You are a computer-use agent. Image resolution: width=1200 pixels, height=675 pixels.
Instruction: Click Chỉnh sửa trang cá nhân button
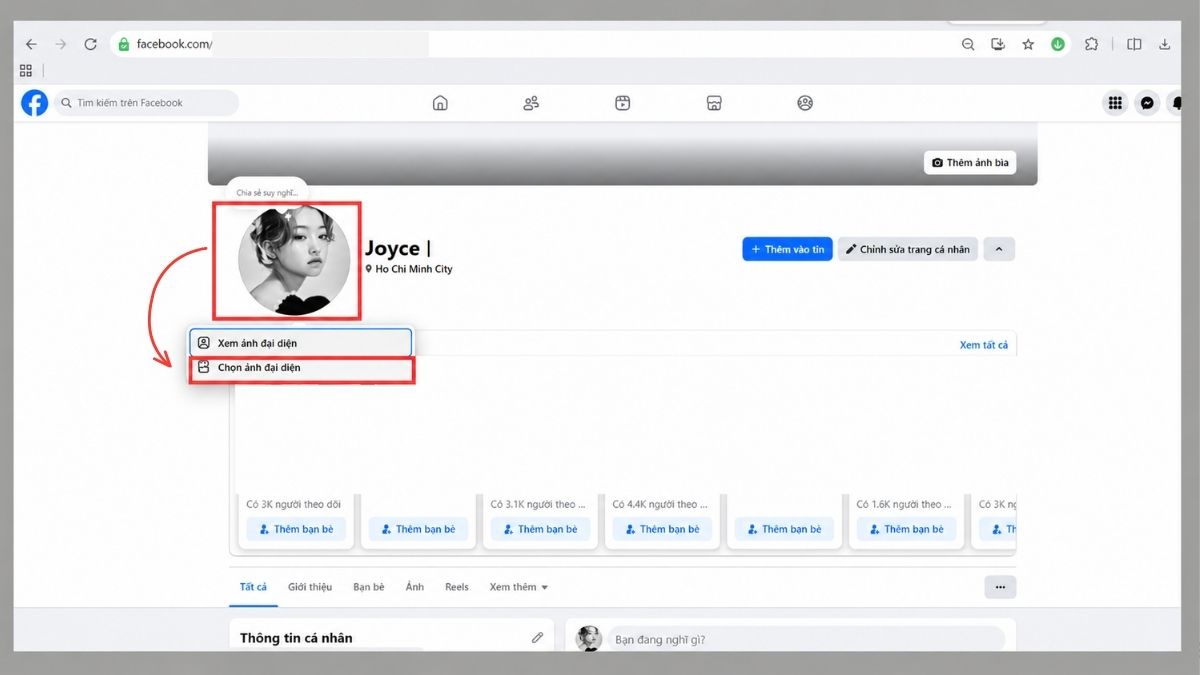[x=907, y=249]
